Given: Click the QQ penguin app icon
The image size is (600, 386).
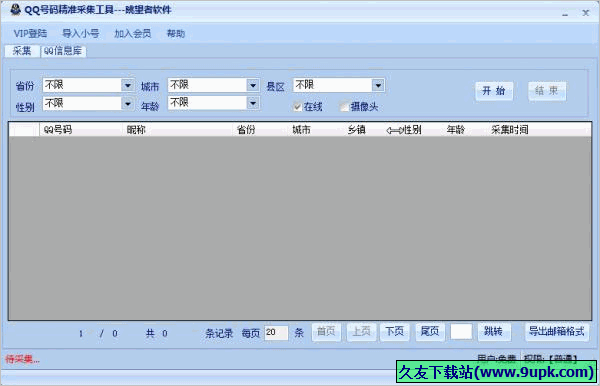Looking at the screenshot, I should click(x=15, y=9).
